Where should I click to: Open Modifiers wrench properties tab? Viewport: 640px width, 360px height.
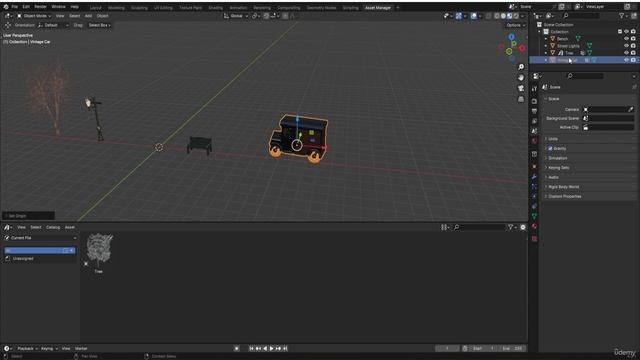click(x=534, y=177)
